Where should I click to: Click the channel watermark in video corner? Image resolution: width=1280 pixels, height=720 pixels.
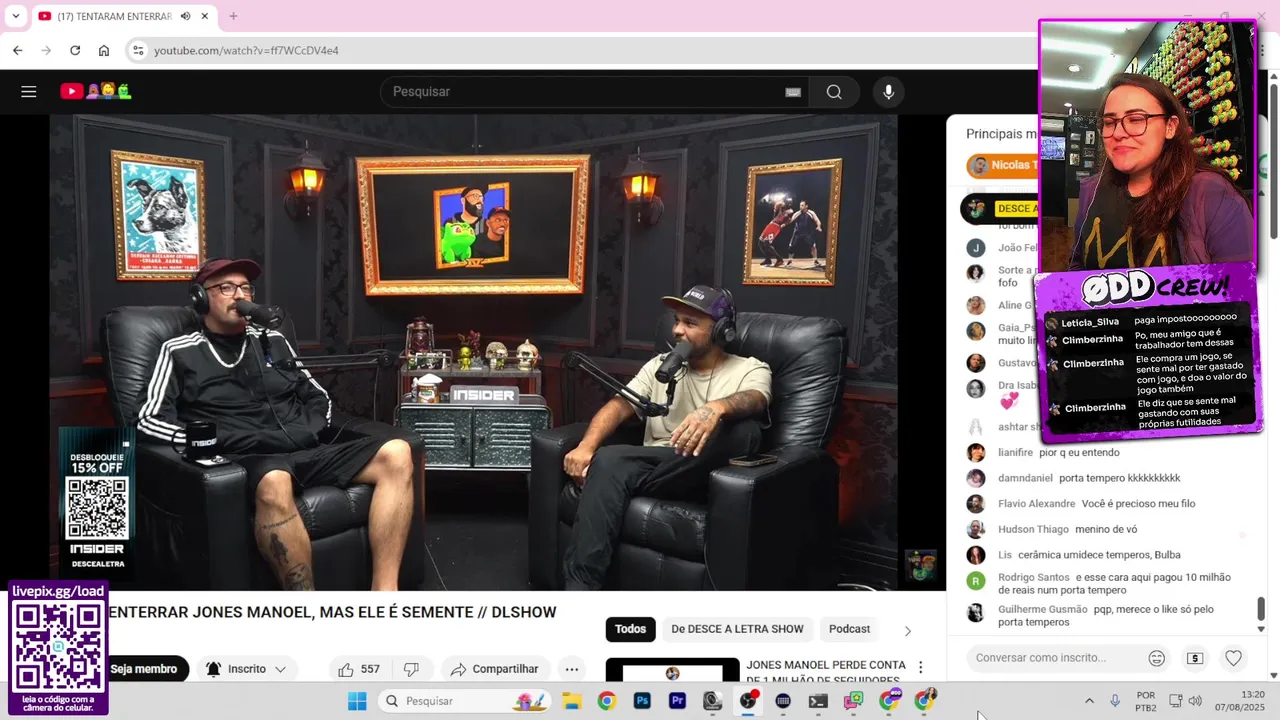(x=920, y=565)
